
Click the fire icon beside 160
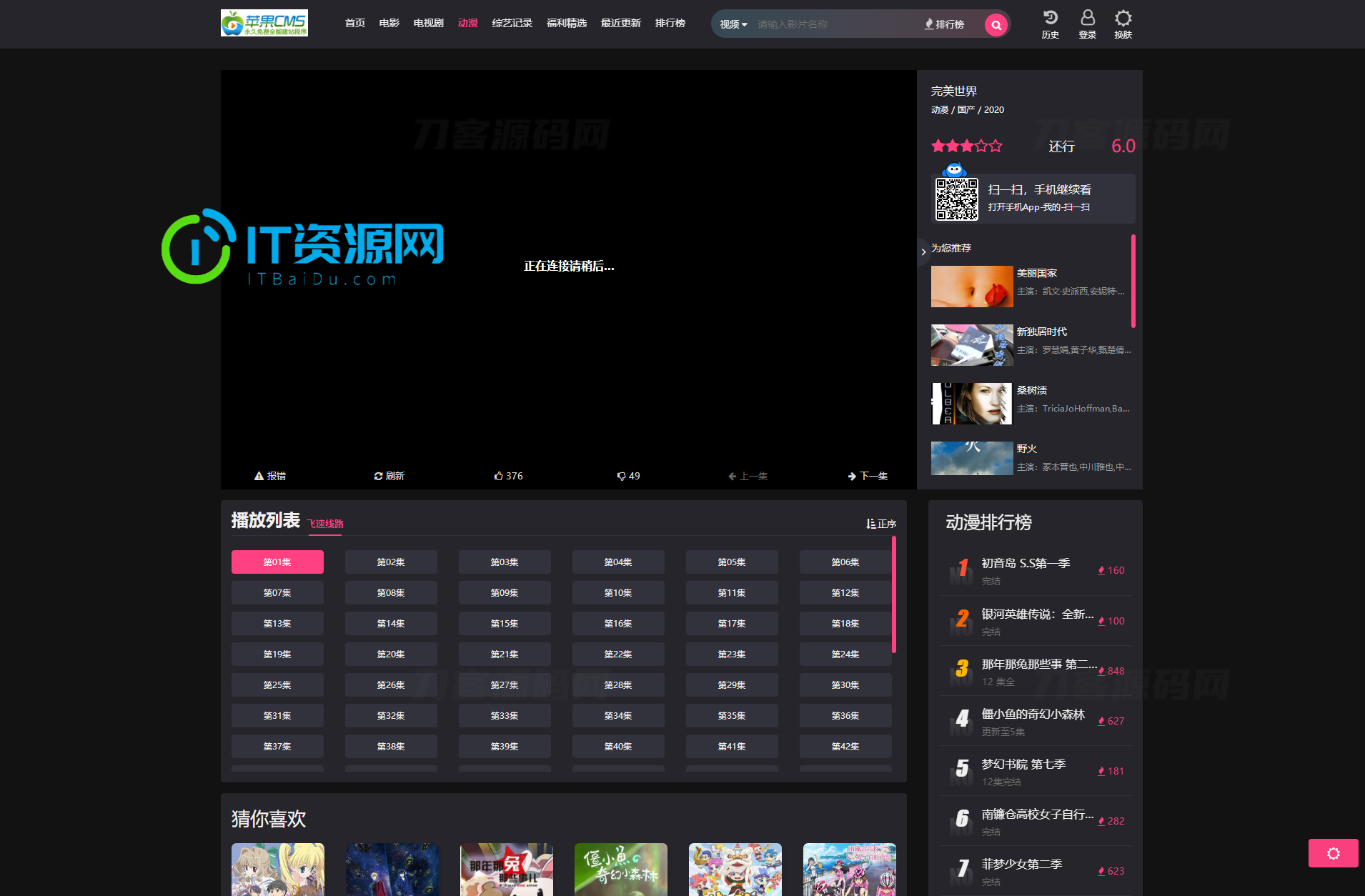[1101, 570]
